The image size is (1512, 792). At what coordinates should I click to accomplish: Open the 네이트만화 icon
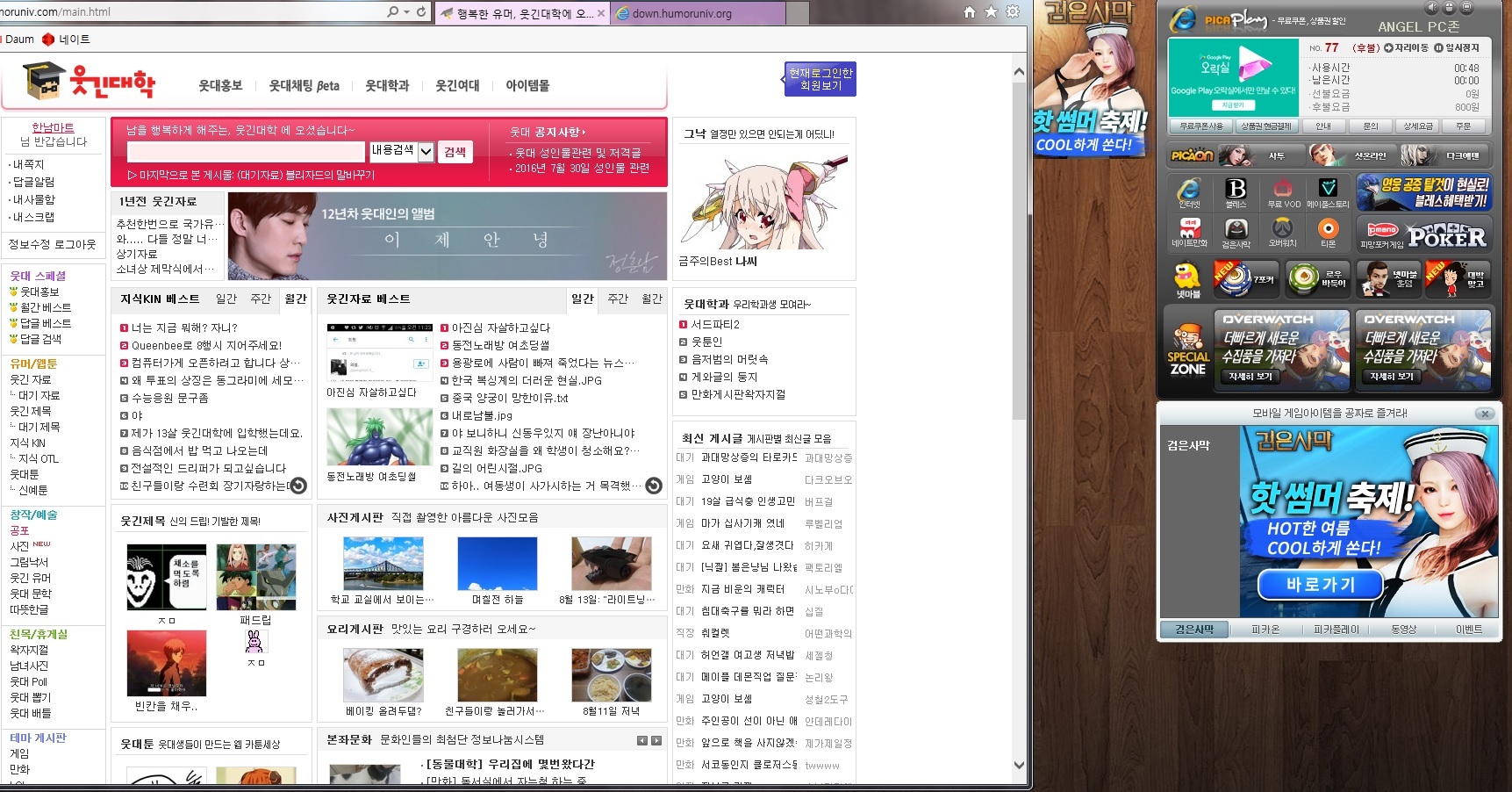(x=1189, y=232)
